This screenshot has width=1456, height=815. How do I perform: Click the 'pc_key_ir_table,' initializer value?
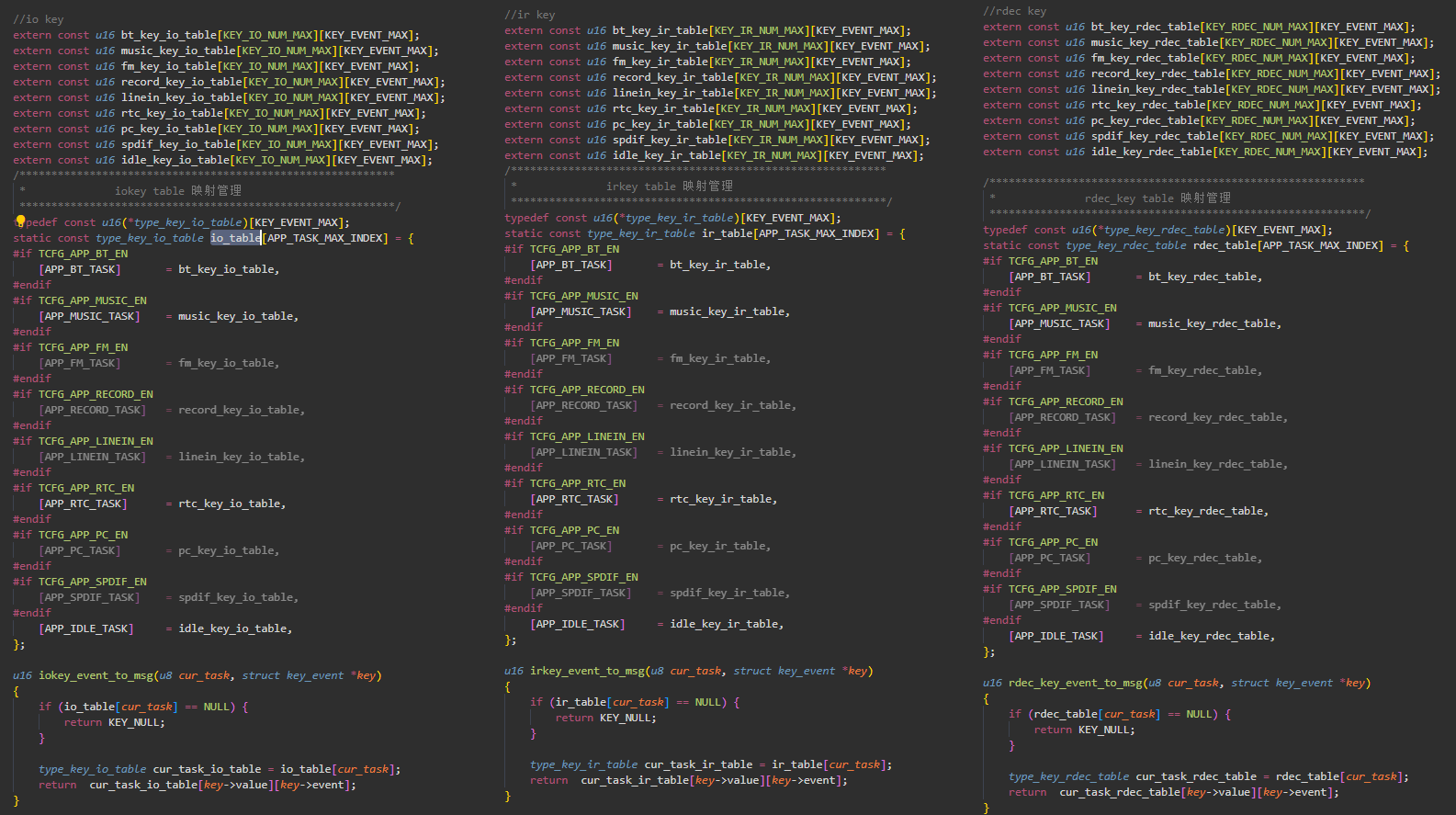(x=720, y=546)
